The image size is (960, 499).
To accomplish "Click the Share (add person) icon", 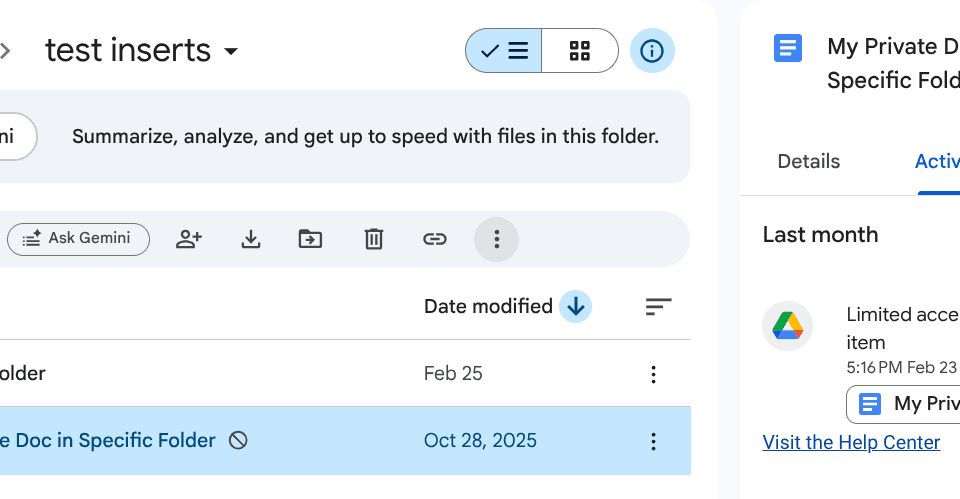I will click(189, 239).
